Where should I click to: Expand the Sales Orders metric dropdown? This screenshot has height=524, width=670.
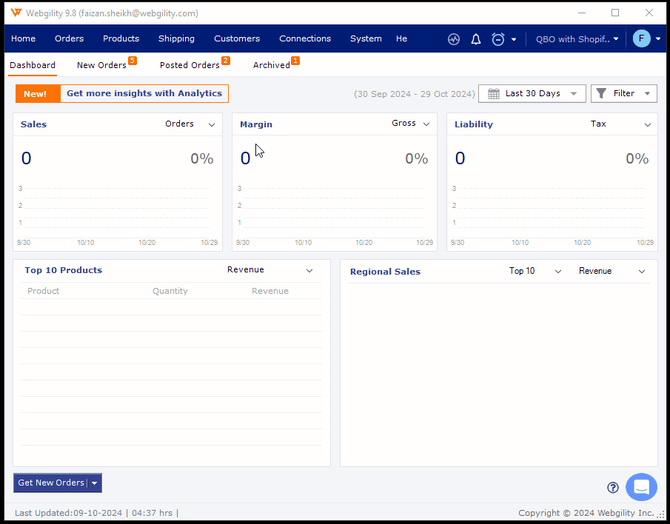[212, 125]
